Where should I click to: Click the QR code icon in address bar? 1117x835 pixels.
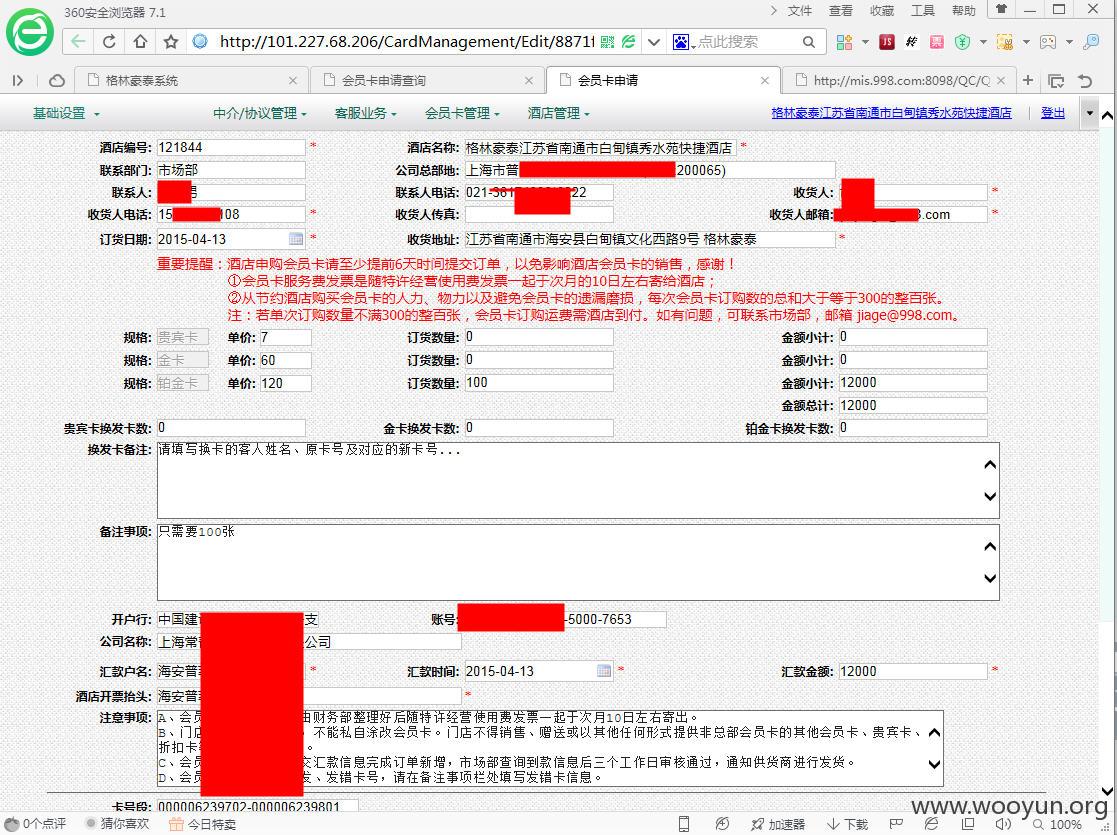[607, 42]
